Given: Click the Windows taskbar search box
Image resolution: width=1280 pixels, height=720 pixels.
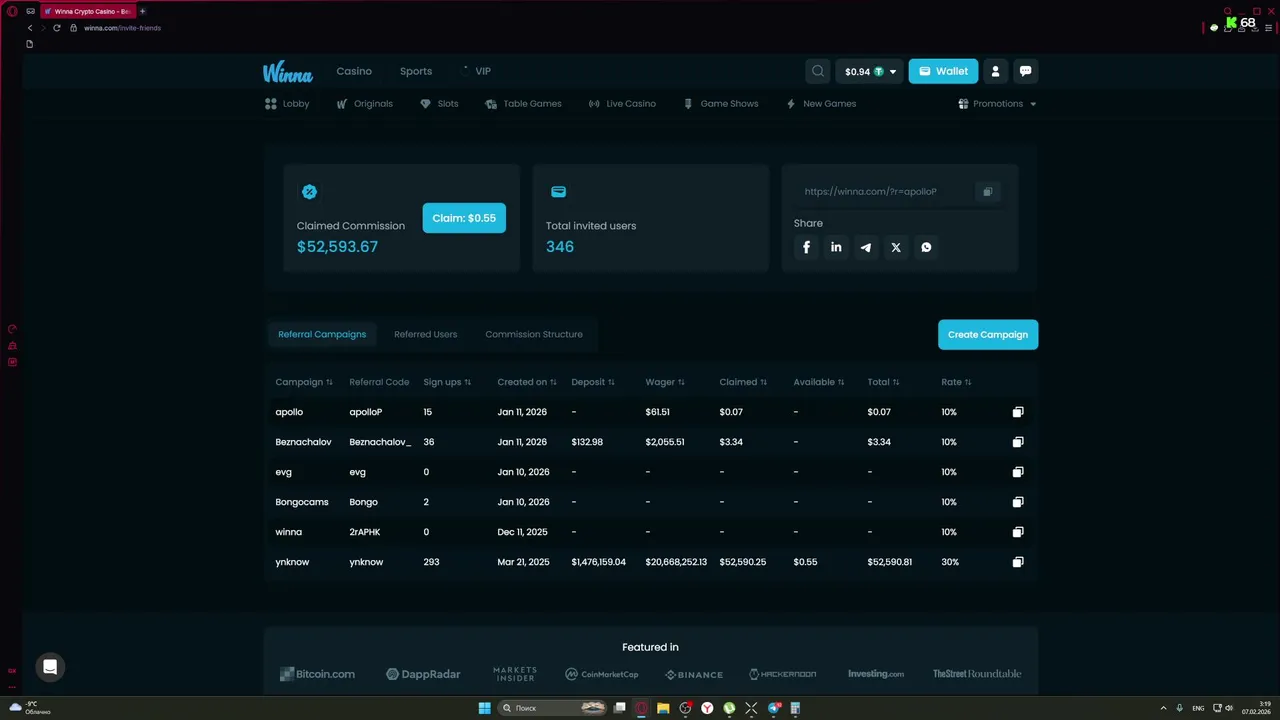Looking at the screenshot, I should [553, 708].
